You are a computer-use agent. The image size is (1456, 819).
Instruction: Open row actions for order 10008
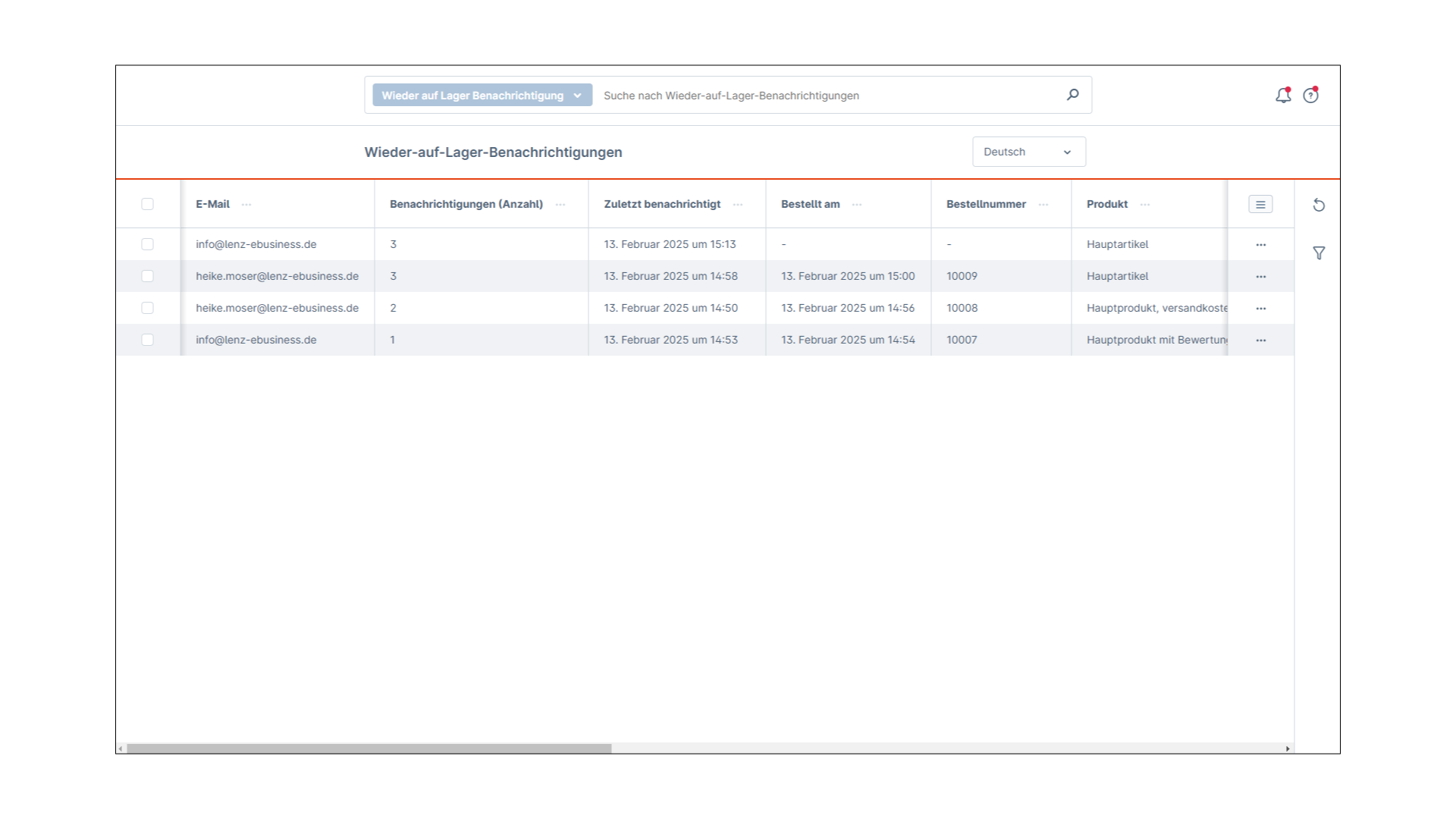pyautogui.click(x=1260, y=309)
